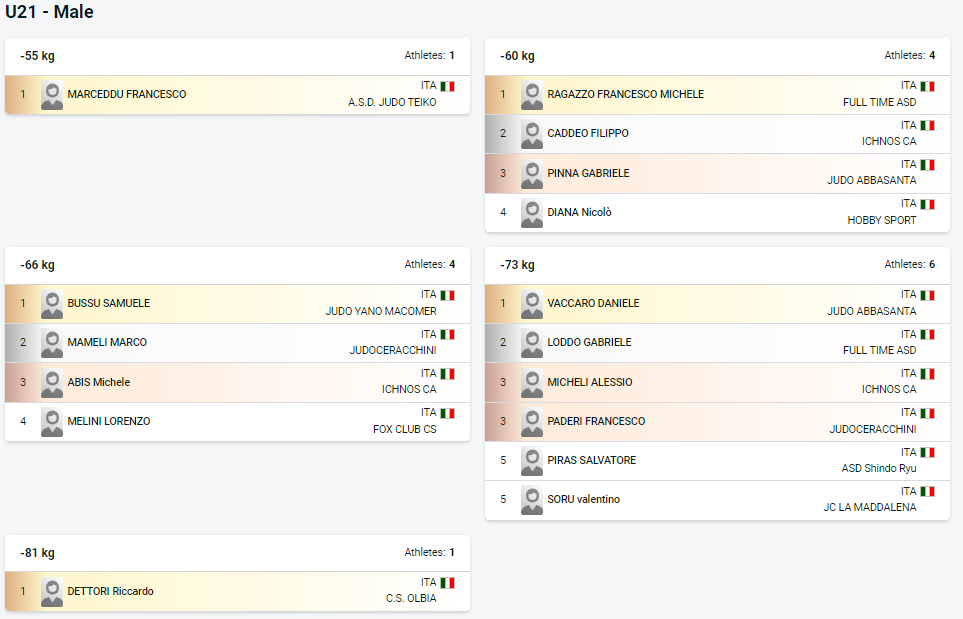Image resolution: width=963 pixels, height=619 pixels.
Task: Open athlete MAMELI MARCO
Action: click(x=107, y=342)
